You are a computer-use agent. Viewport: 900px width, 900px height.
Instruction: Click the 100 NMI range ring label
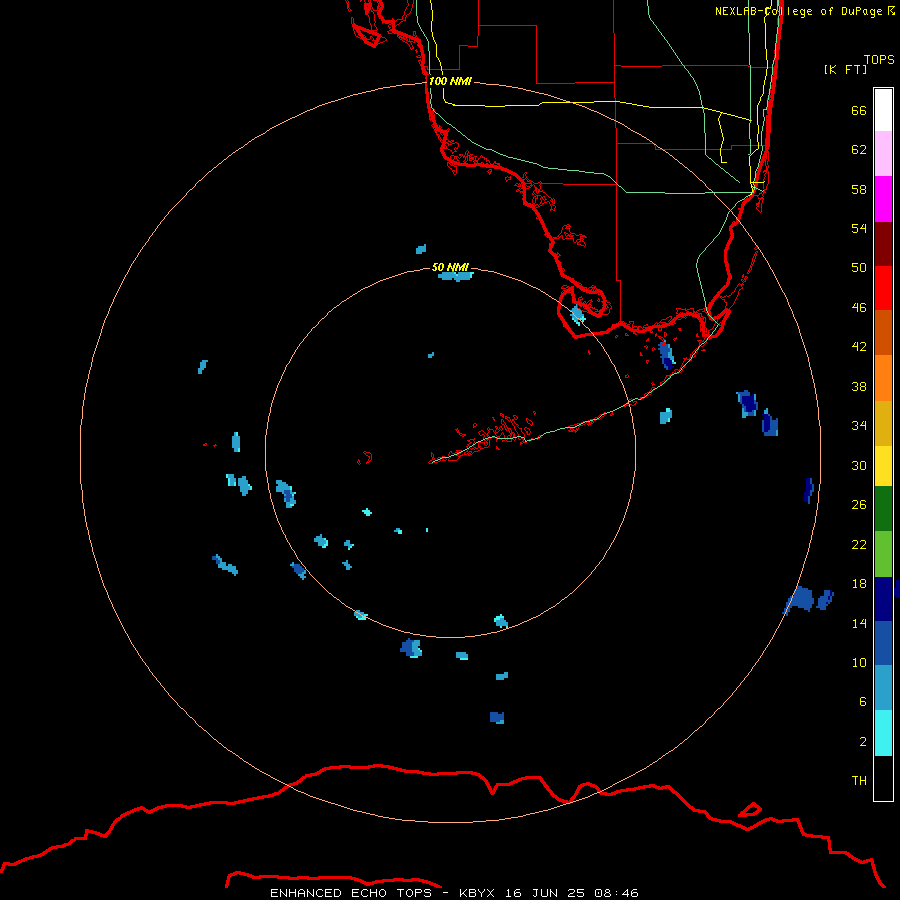coord(450,81)
